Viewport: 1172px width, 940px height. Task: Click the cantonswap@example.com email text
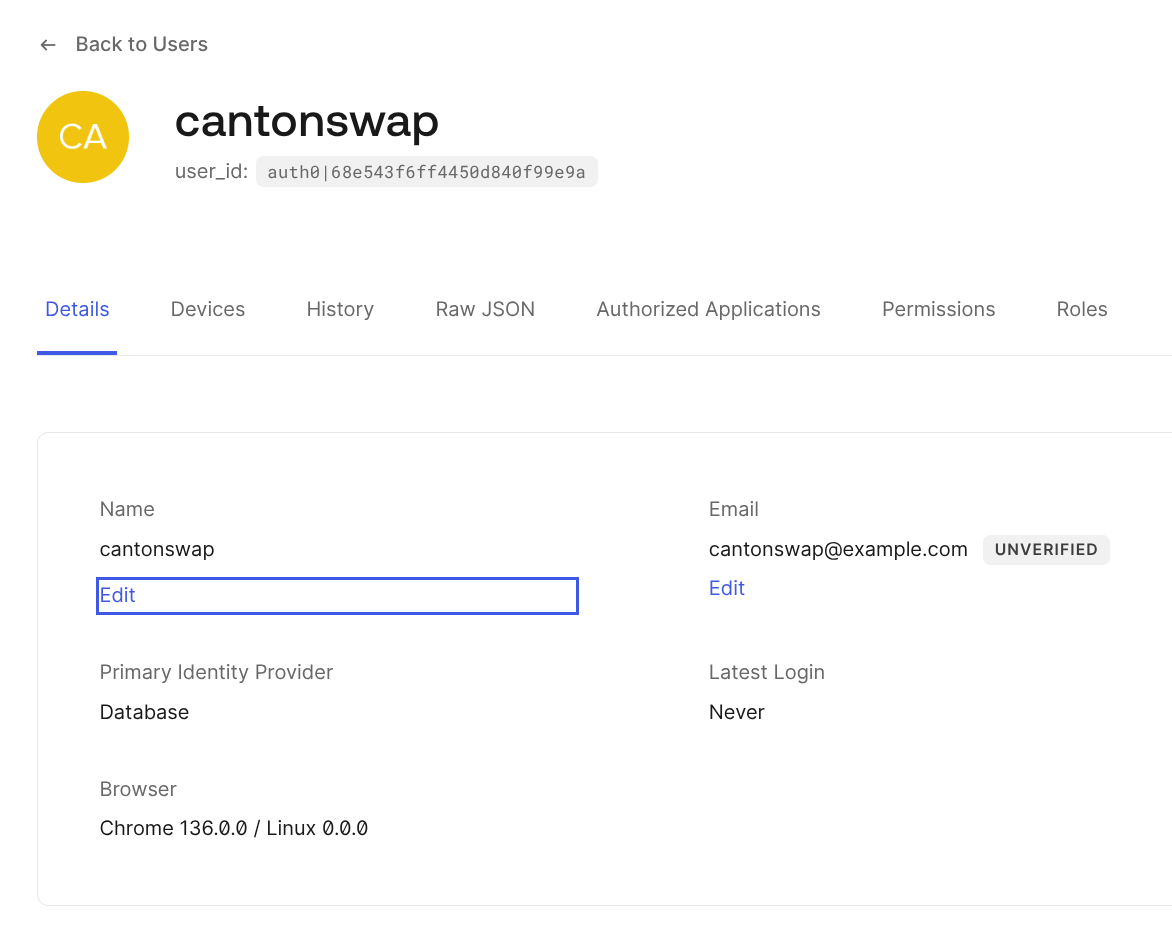coord(838,549)
